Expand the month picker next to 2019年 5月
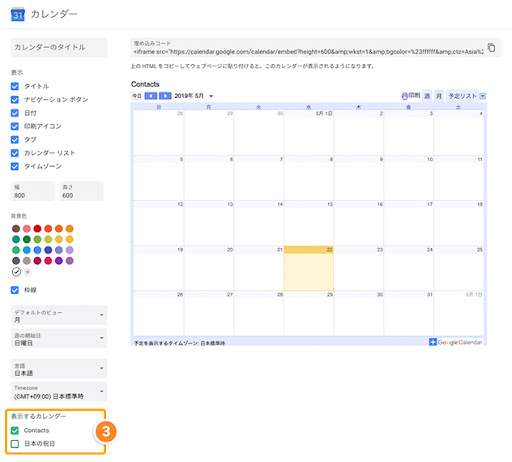 pos(211,96)
